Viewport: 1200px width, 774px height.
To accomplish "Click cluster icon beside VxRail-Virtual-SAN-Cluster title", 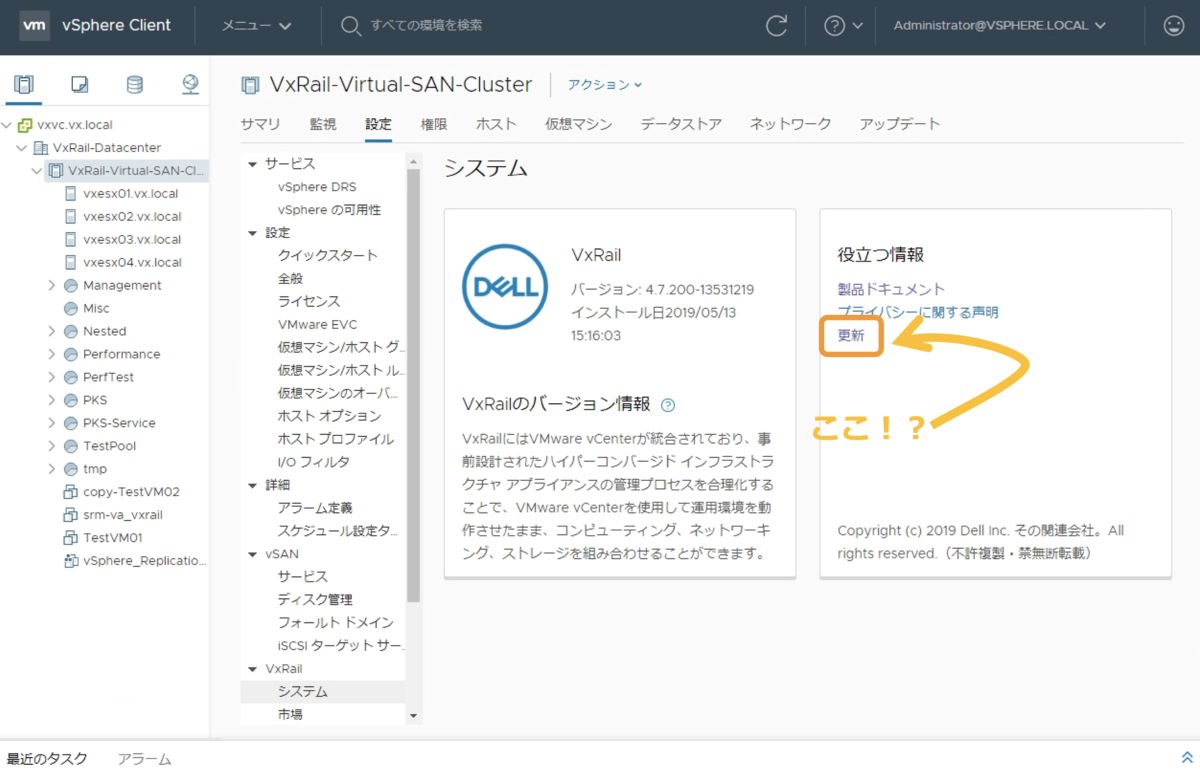I will pos(250,85).
